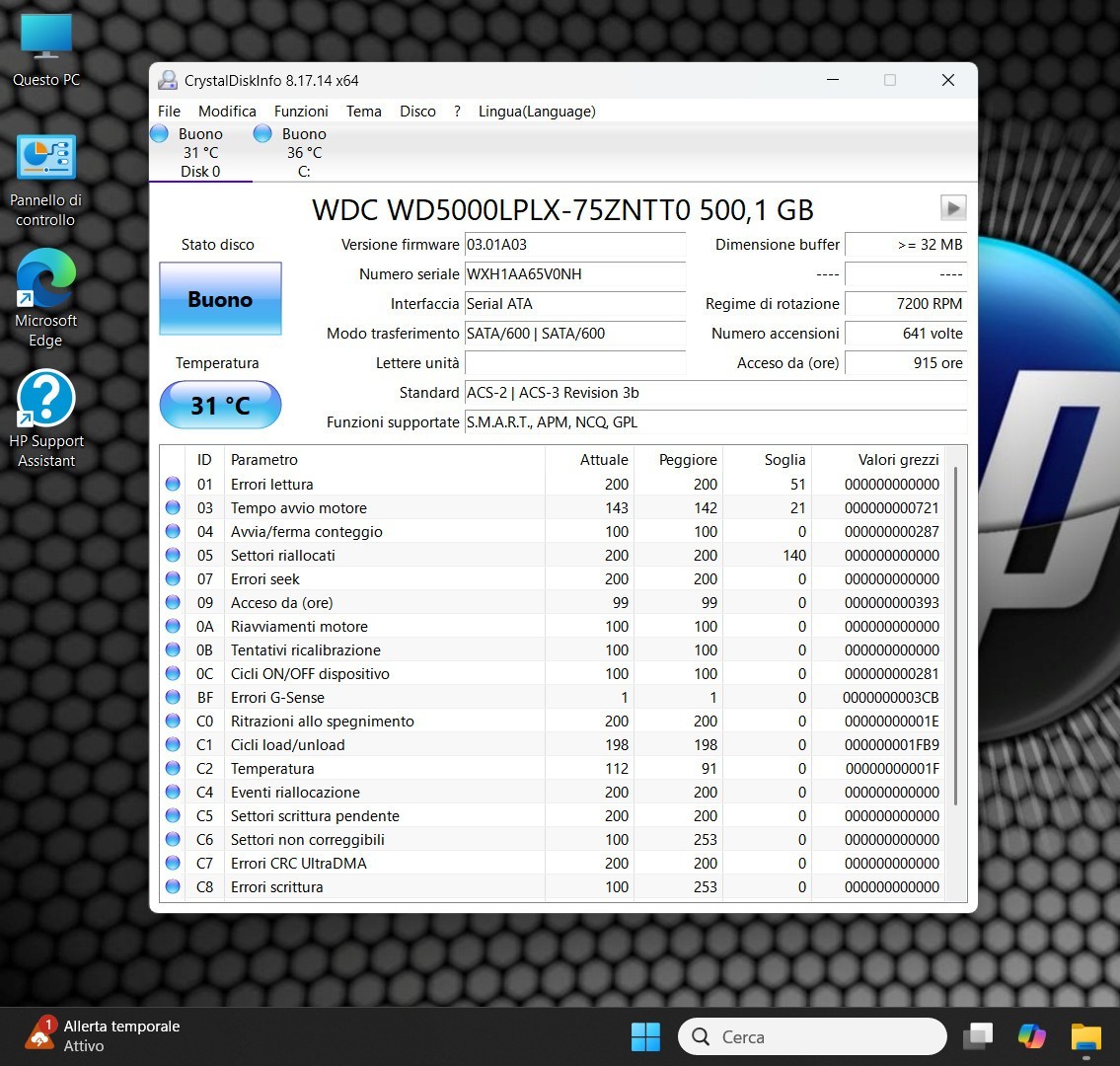Open the Disco menu
The width and height of the screenshot is (1120, 1066).
[417, 112]
